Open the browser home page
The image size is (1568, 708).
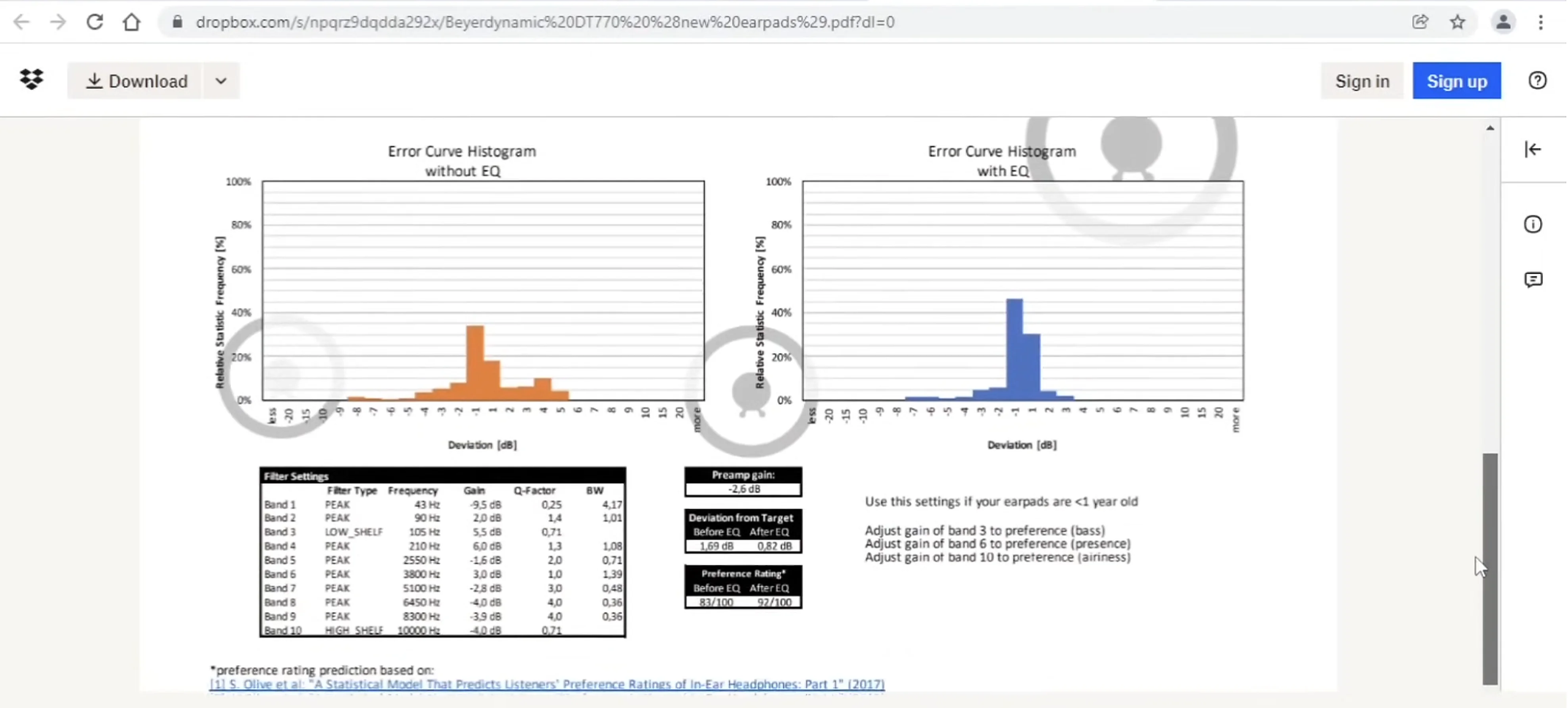click(x=131, y=23)
